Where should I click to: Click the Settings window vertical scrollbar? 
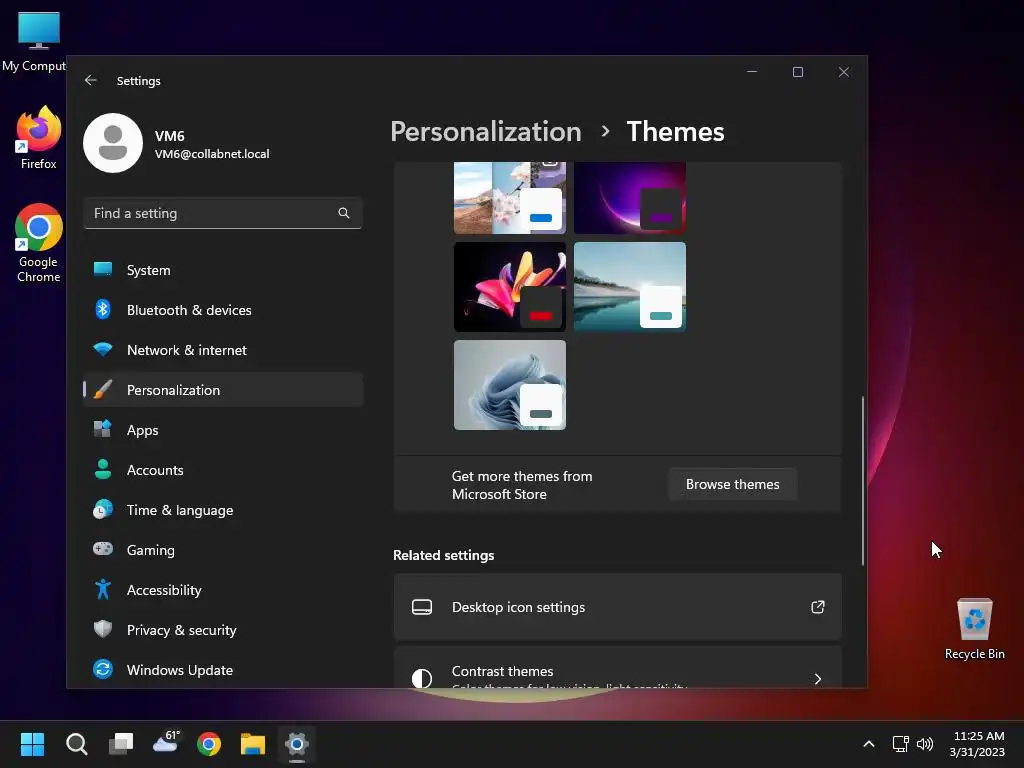point(863,480)
